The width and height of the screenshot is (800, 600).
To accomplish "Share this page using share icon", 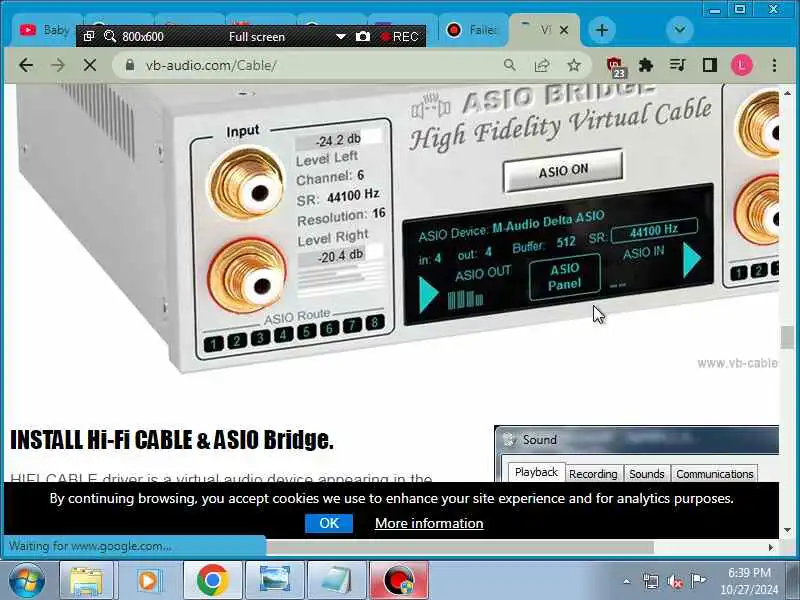I will [542, 65].
